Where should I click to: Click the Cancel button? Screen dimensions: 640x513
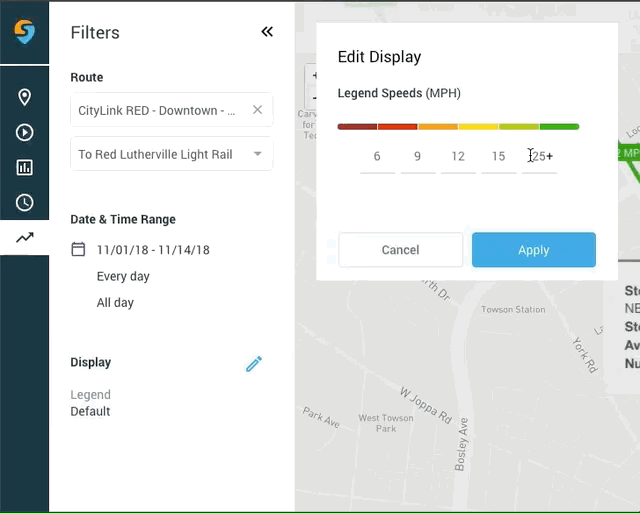tap(400, 250)
